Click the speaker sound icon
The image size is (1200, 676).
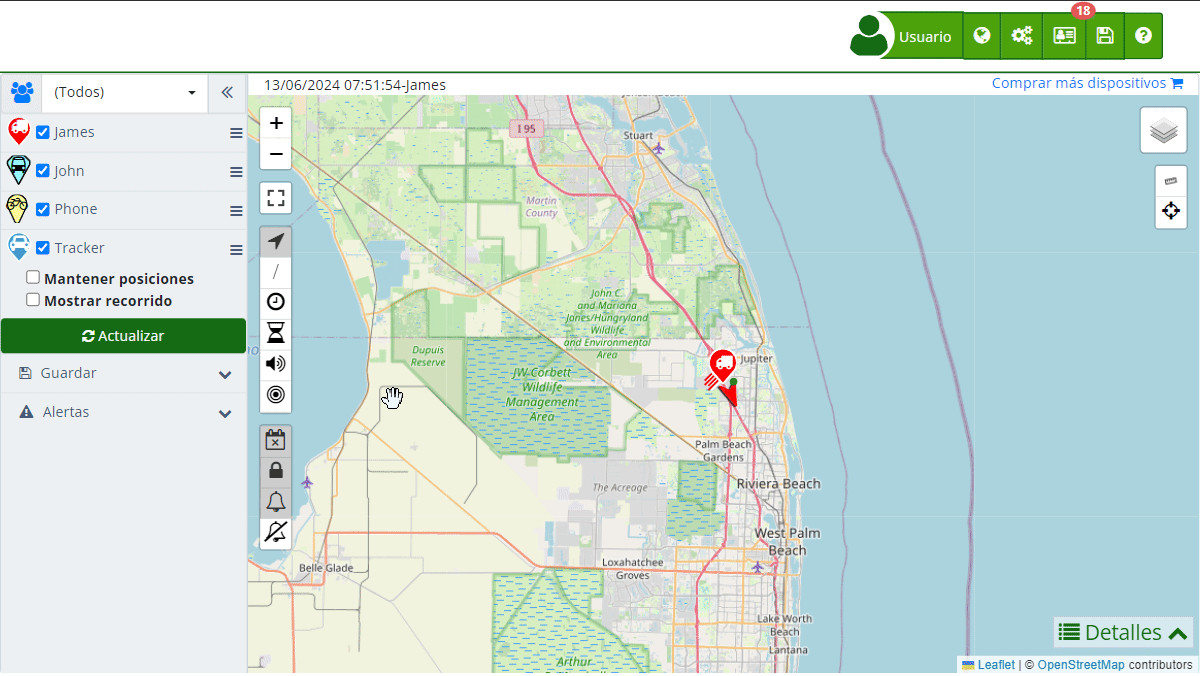276,364
